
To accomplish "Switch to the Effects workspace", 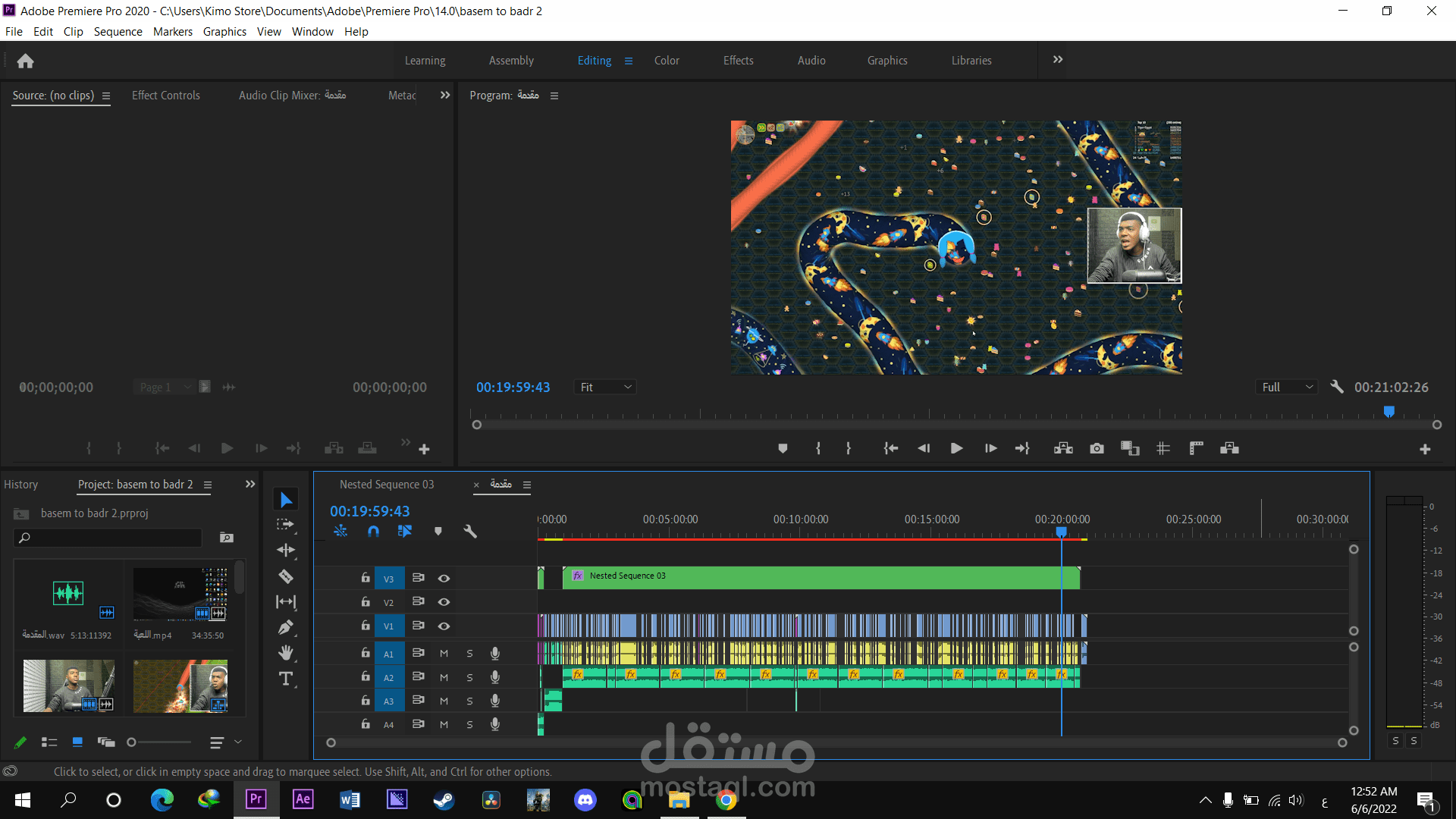I will pyautogui.click(x=739, y=61).
